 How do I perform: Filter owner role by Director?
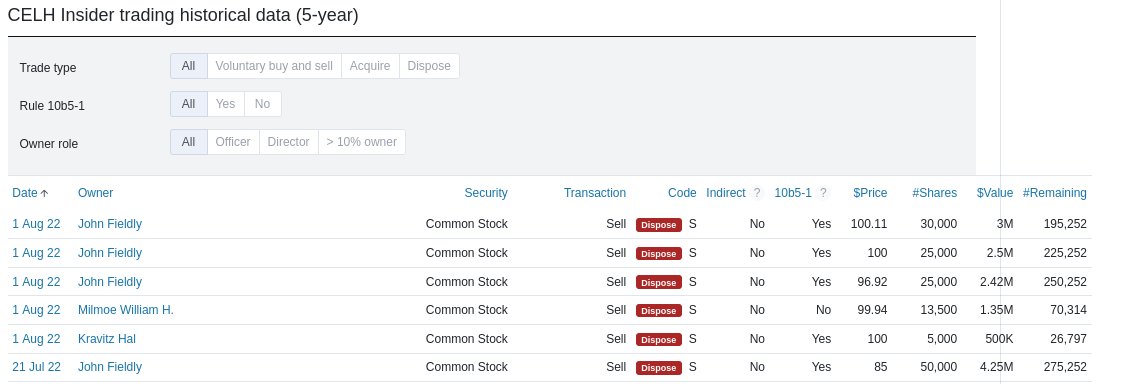[289, 142]
